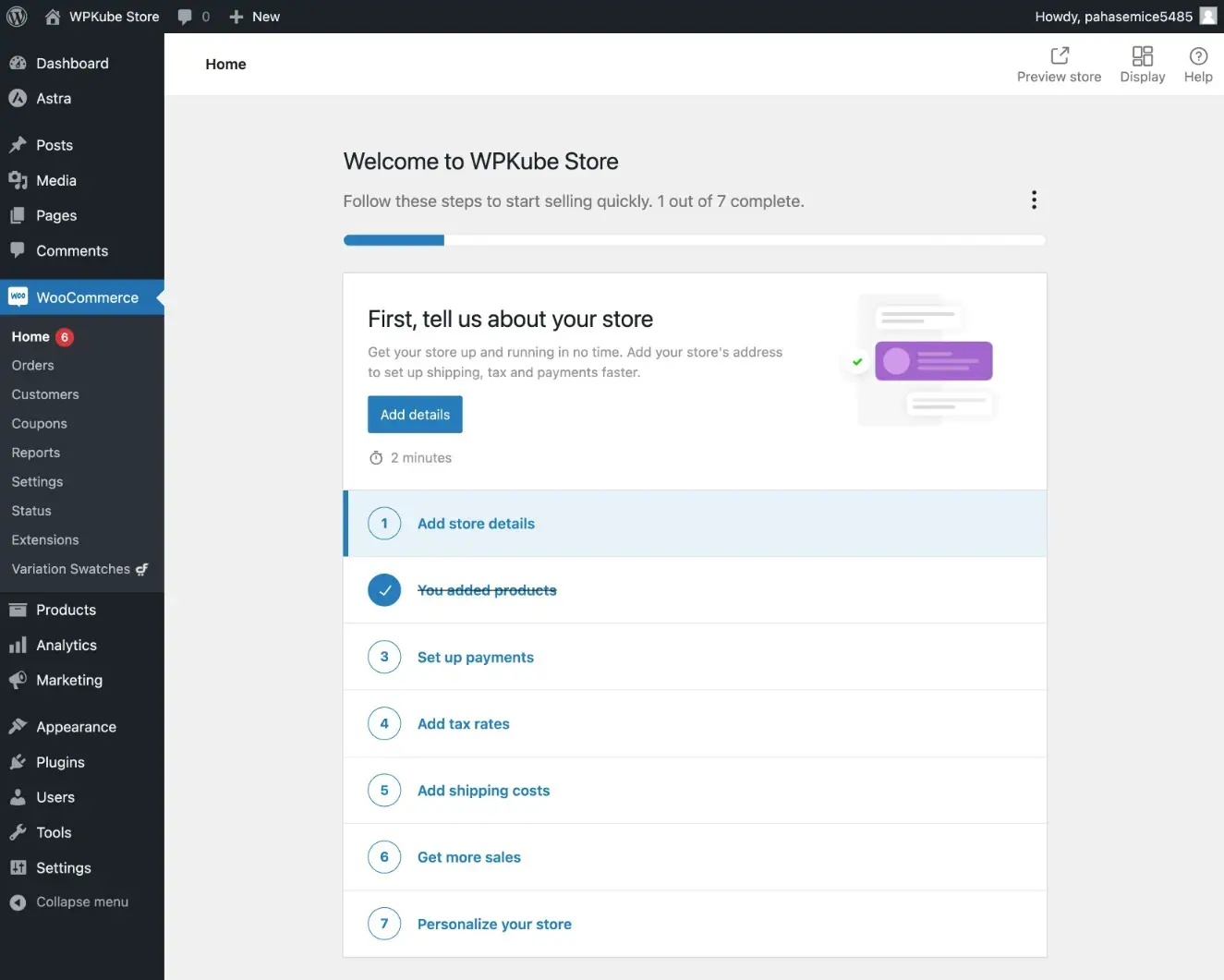This screenshot has width=1224, height=980.
Task: Click the Help question mark icon
Action: (x=1198, y=56)
